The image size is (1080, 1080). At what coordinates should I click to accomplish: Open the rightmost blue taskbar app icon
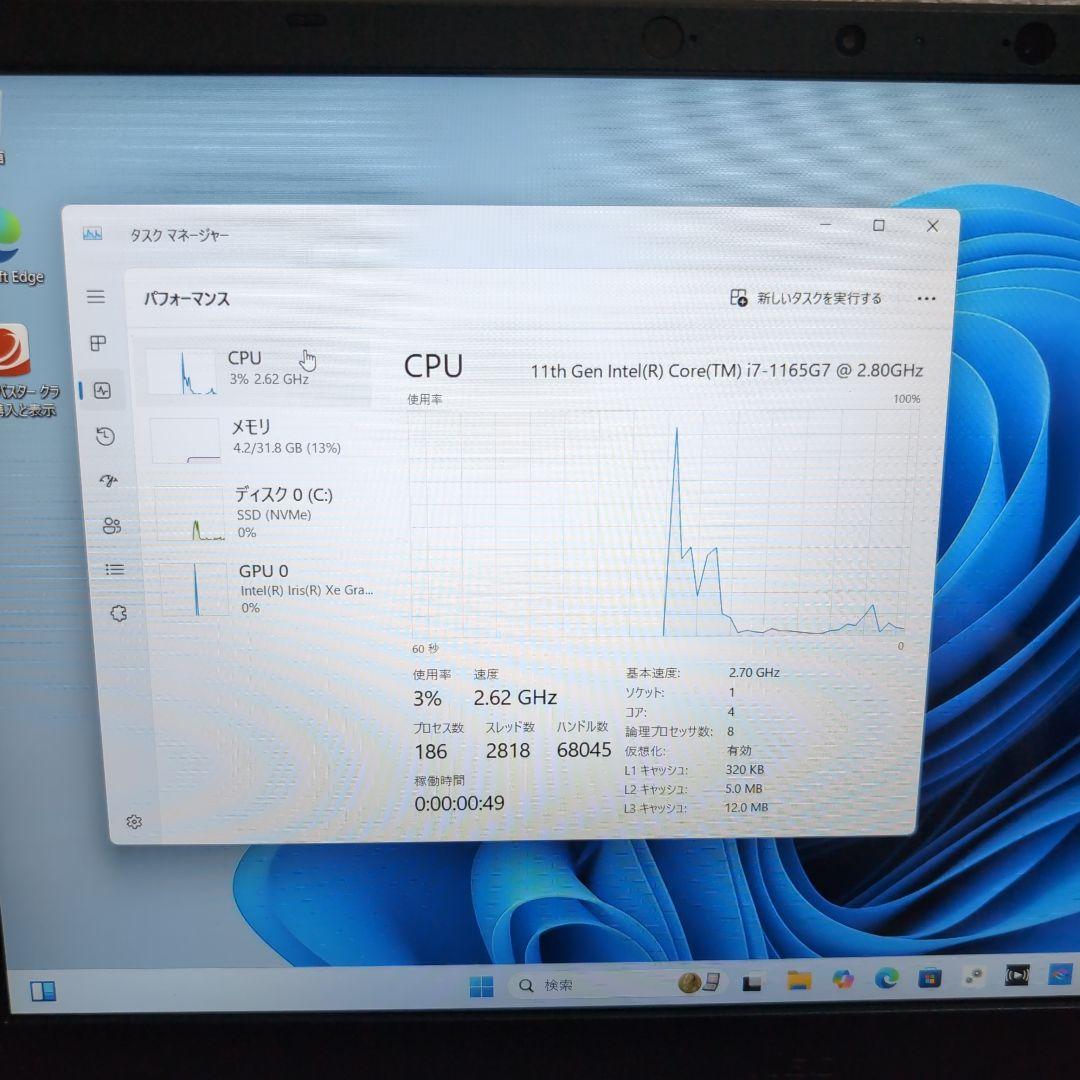(x=1060, y=974)
